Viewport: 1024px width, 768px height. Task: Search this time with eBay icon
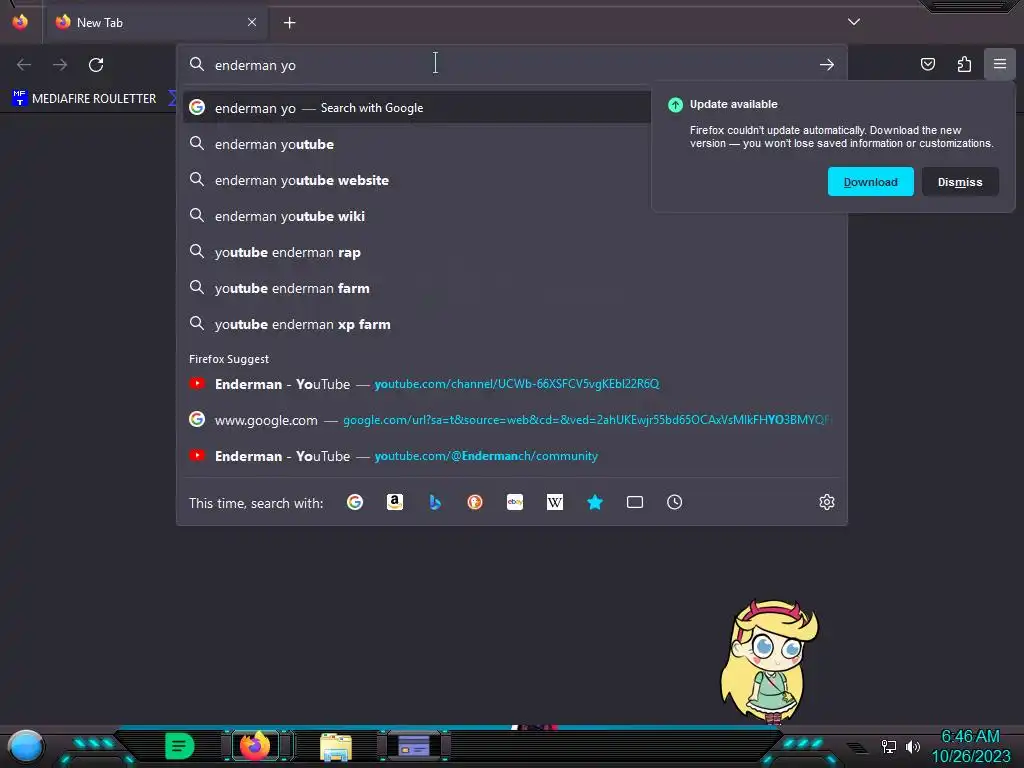click(515, 502)
